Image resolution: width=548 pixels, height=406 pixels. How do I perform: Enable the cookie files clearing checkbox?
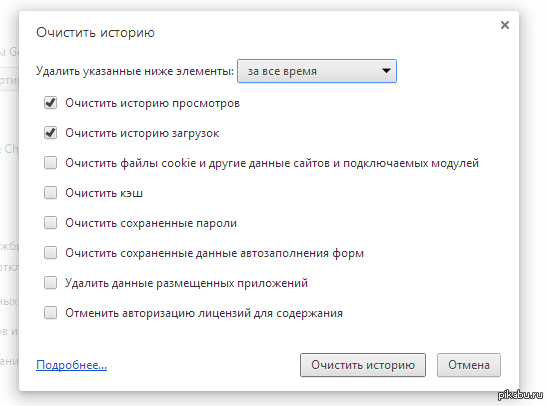click(x=50, y=163)
